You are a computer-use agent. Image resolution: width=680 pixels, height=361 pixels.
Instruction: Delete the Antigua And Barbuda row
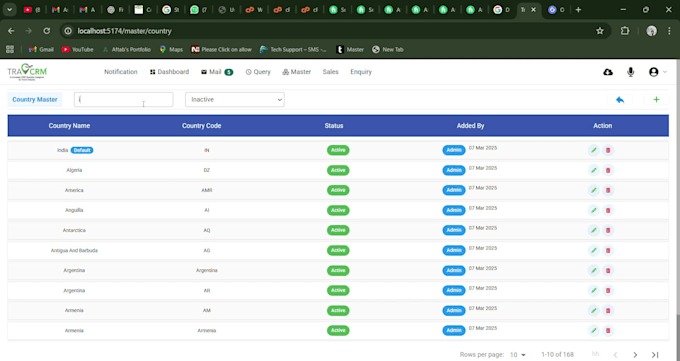point(608,250)
